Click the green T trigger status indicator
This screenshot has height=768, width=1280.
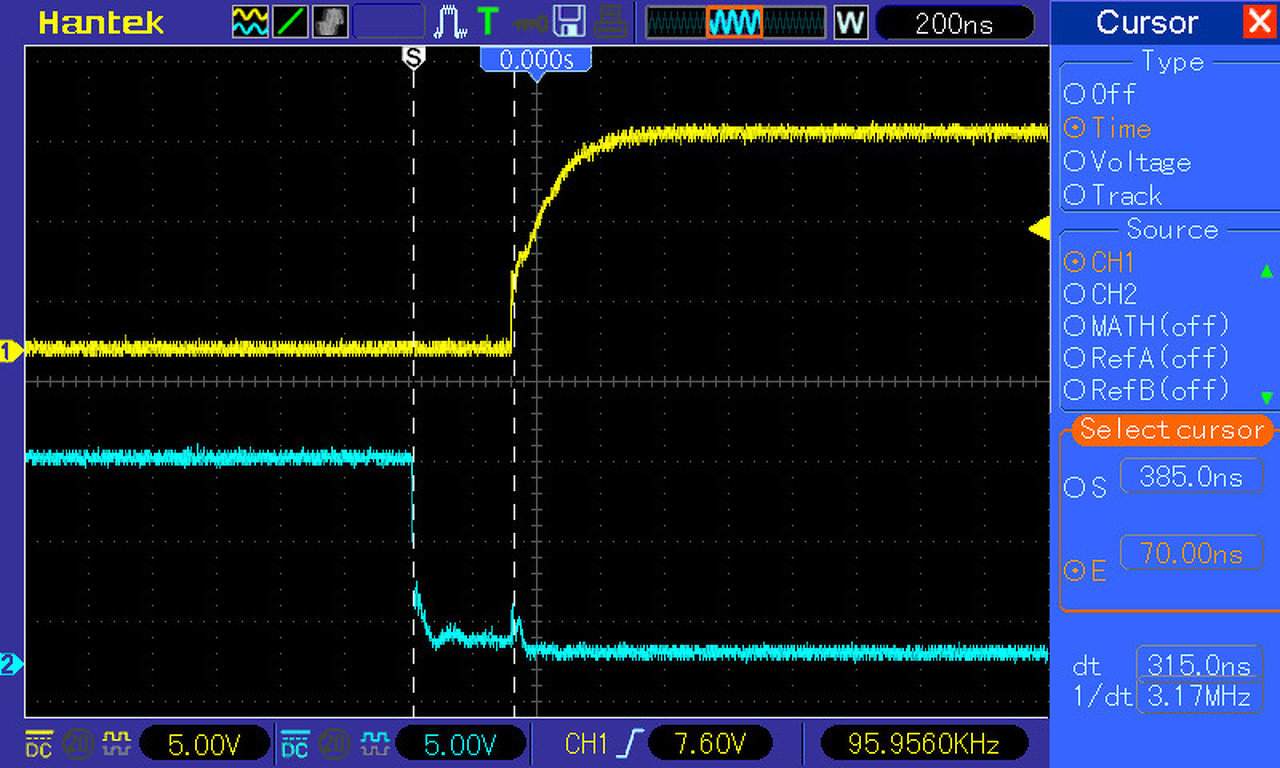(x=487, y=21)
